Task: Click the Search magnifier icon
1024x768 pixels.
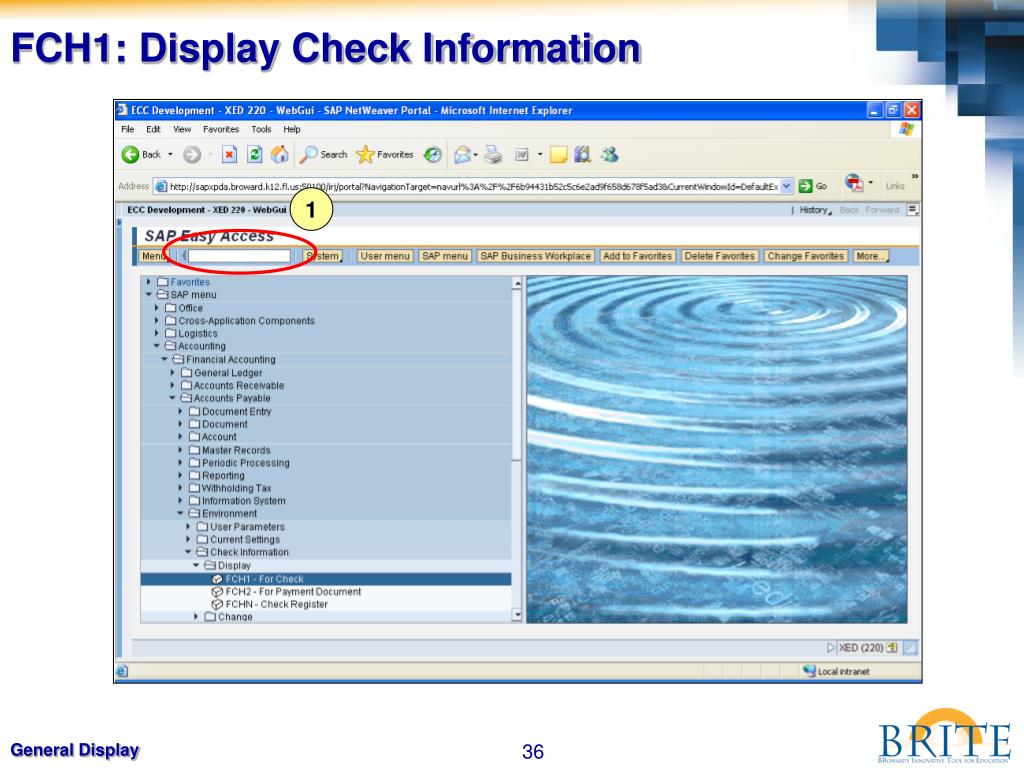Action: tap(308, 154)
